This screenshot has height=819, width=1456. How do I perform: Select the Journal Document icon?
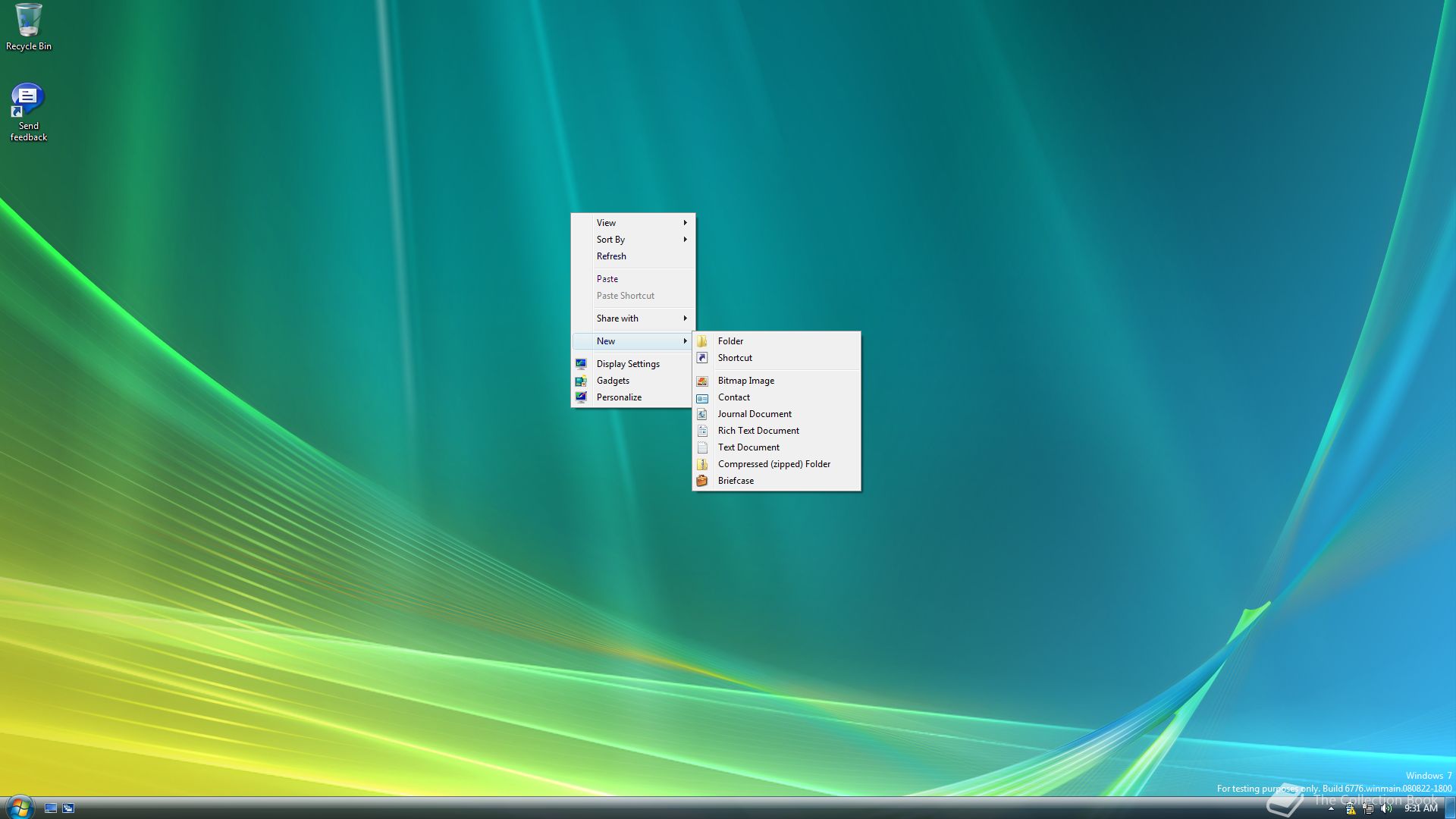coord(702,414)
